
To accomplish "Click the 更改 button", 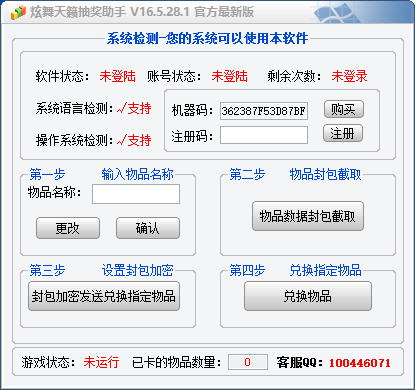I will point(68,228).
